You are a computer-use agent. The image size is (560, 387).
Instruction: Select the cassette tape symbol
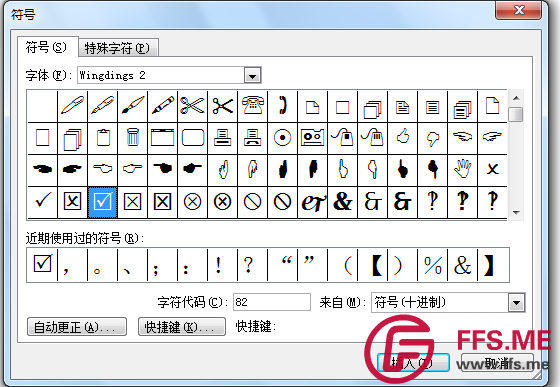pyautogui.click(x=312, y=138)
